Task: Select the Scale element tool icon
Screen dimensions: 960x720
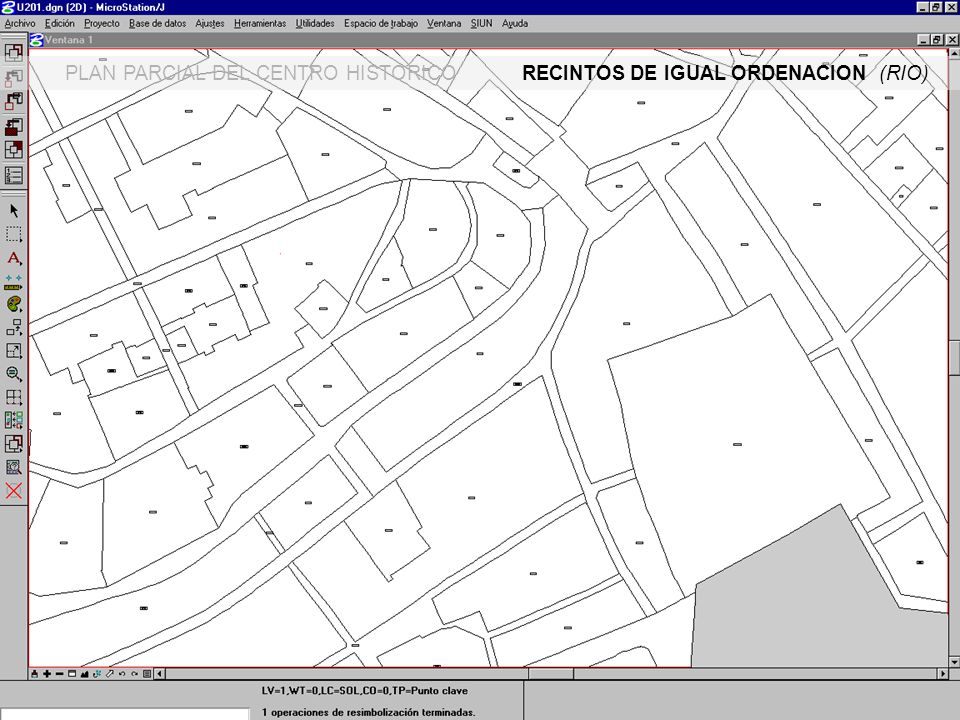Action: (13, 351)
